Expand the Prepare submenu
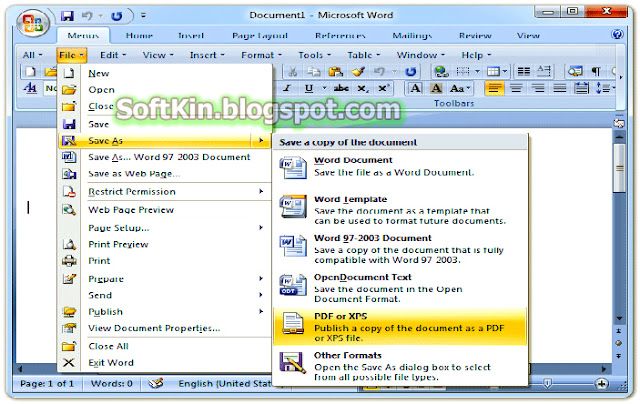The height and width of the screenshot is (404, 640). tap(165, 279)
